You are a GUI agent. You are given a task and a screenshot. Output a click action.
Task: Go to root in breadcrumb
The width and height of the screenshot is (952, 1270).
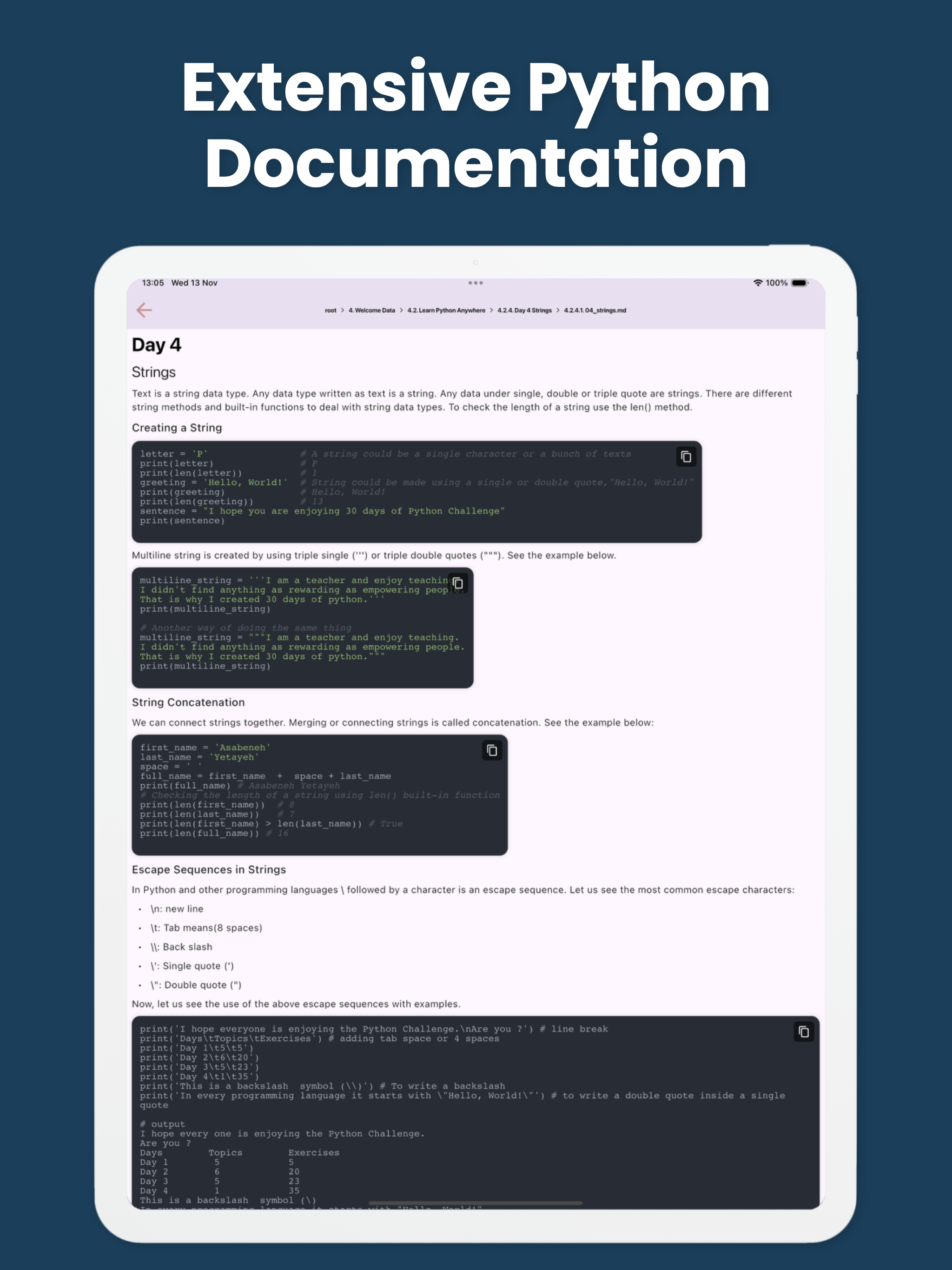tap(331, 310)
